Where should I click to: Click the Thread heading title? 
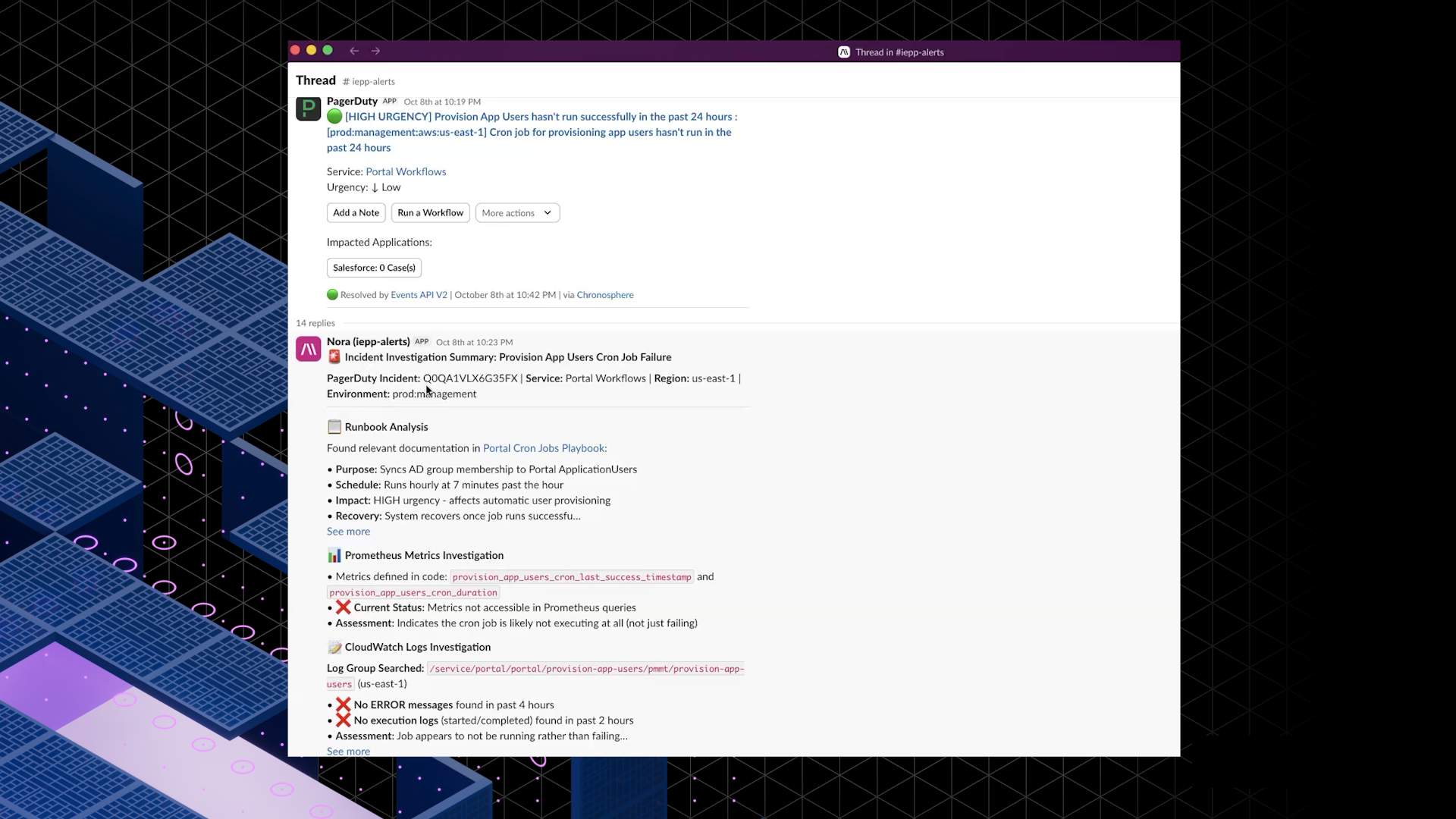point(315,80)
